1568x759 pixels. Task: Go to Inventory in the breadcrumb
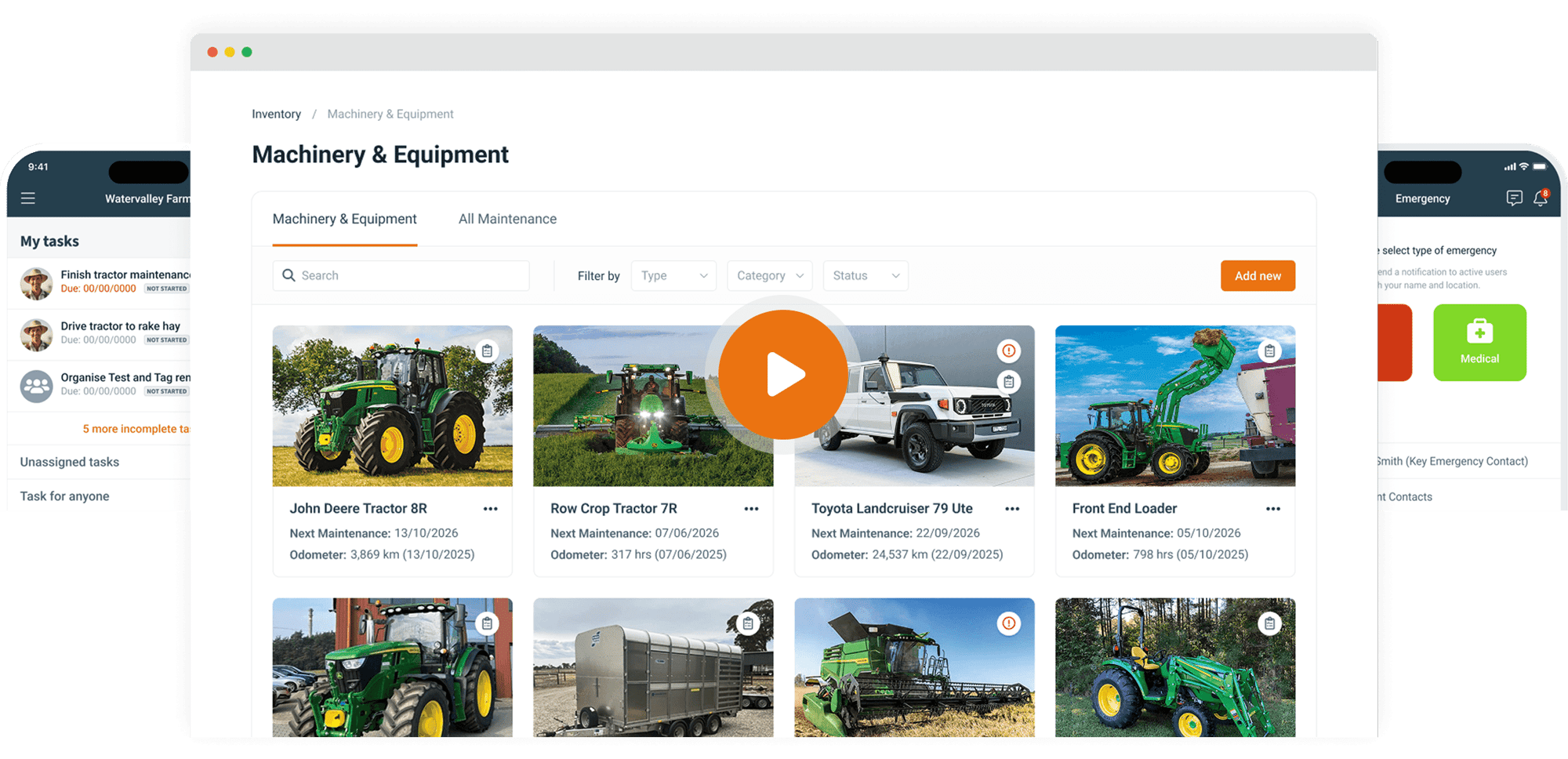point(276,114)
